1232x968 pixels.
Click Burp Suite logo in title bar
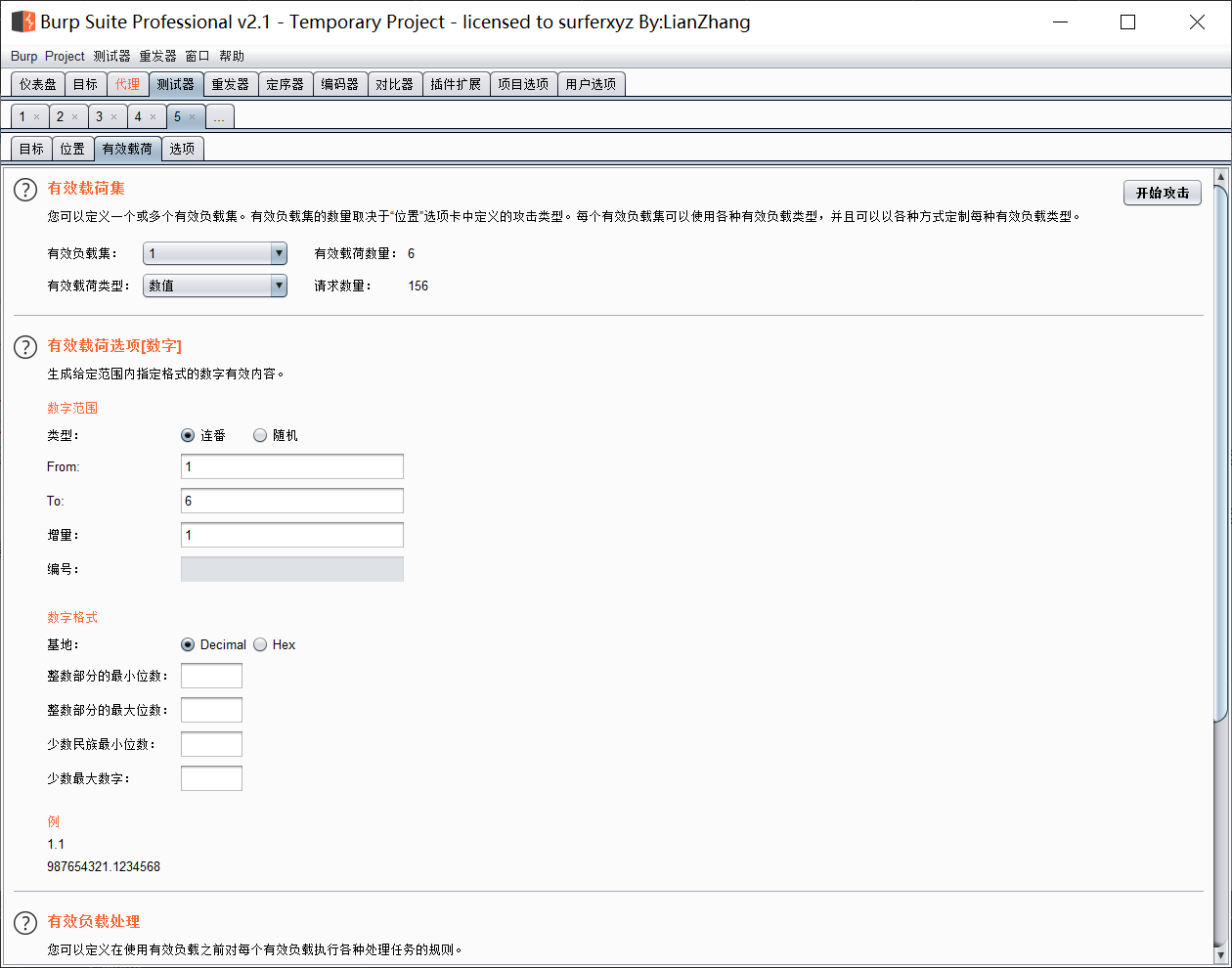(x=22, y=22)
